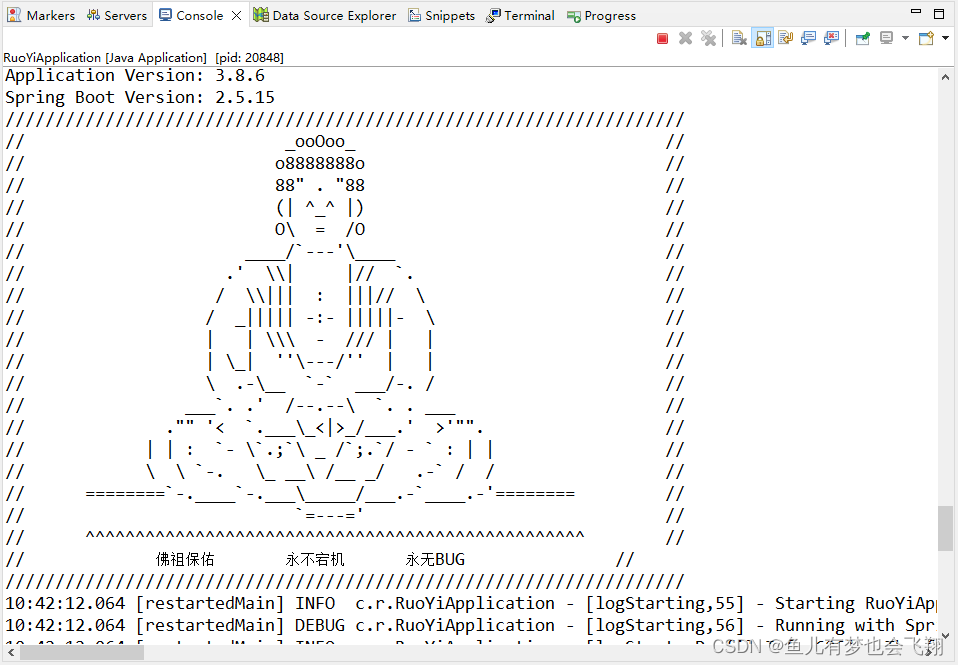Click the '永不宕机' text in console

tap(315, 559)
